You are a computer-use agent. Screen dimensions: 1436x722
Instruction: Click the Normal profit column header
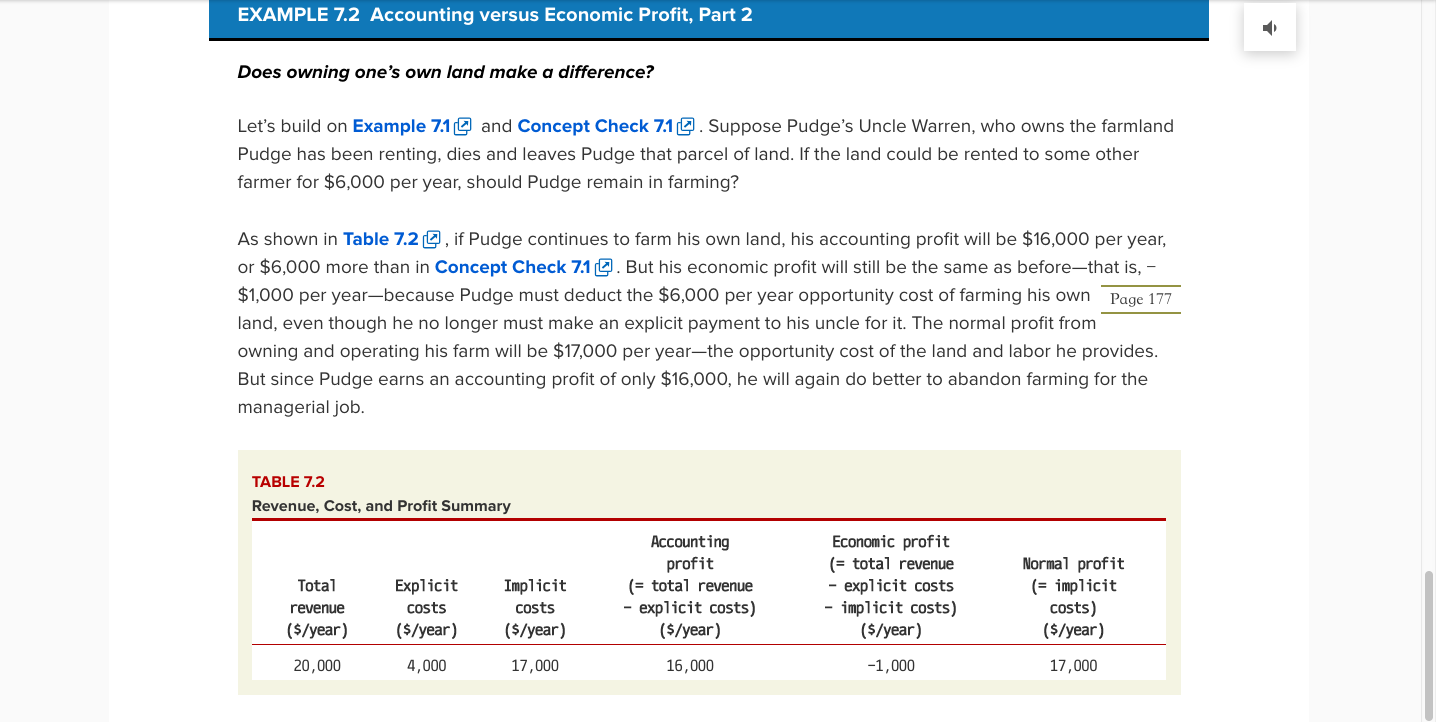[x=1073, y=597]
